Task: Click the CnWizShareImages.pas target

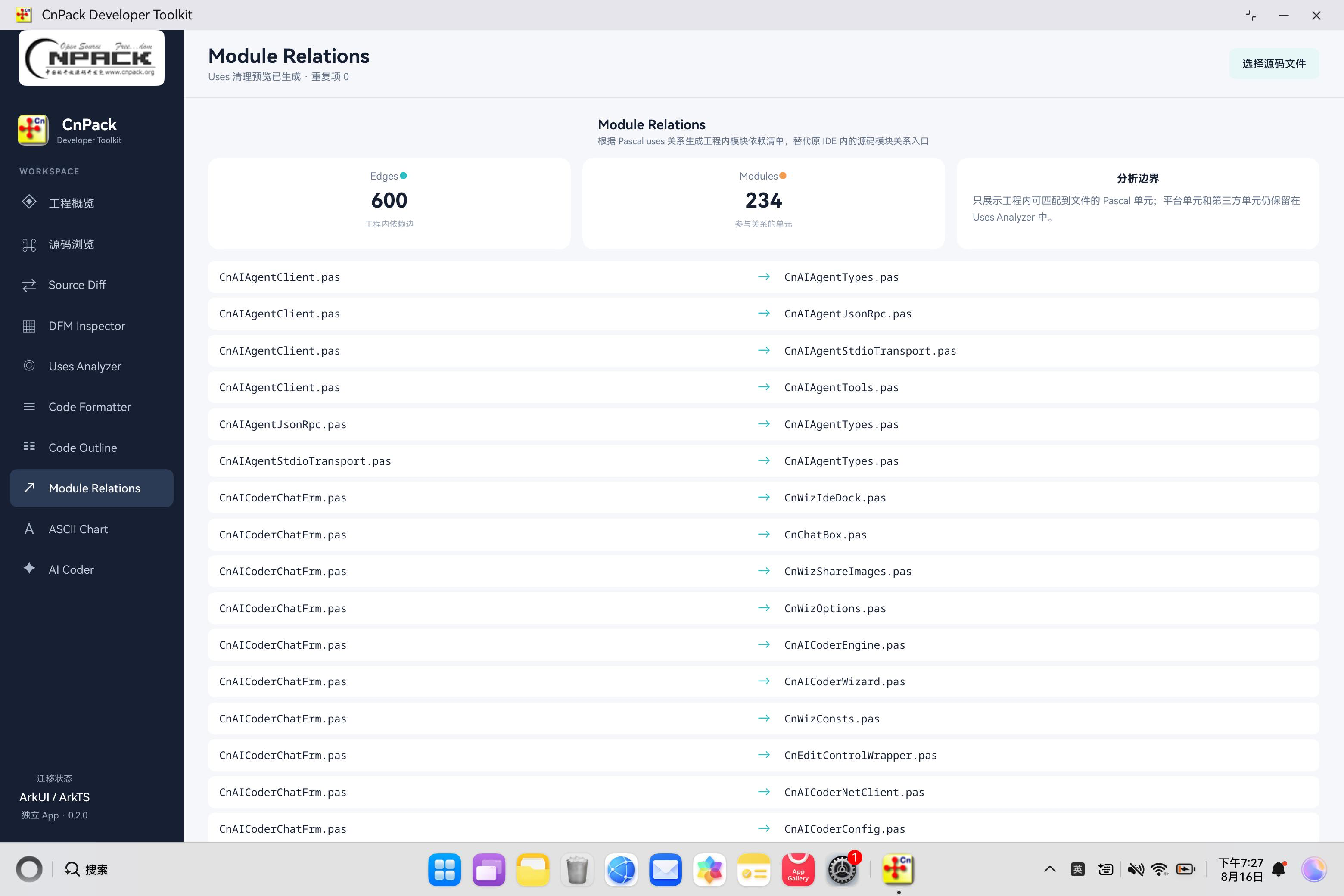Action: click(x=847, y=572)
